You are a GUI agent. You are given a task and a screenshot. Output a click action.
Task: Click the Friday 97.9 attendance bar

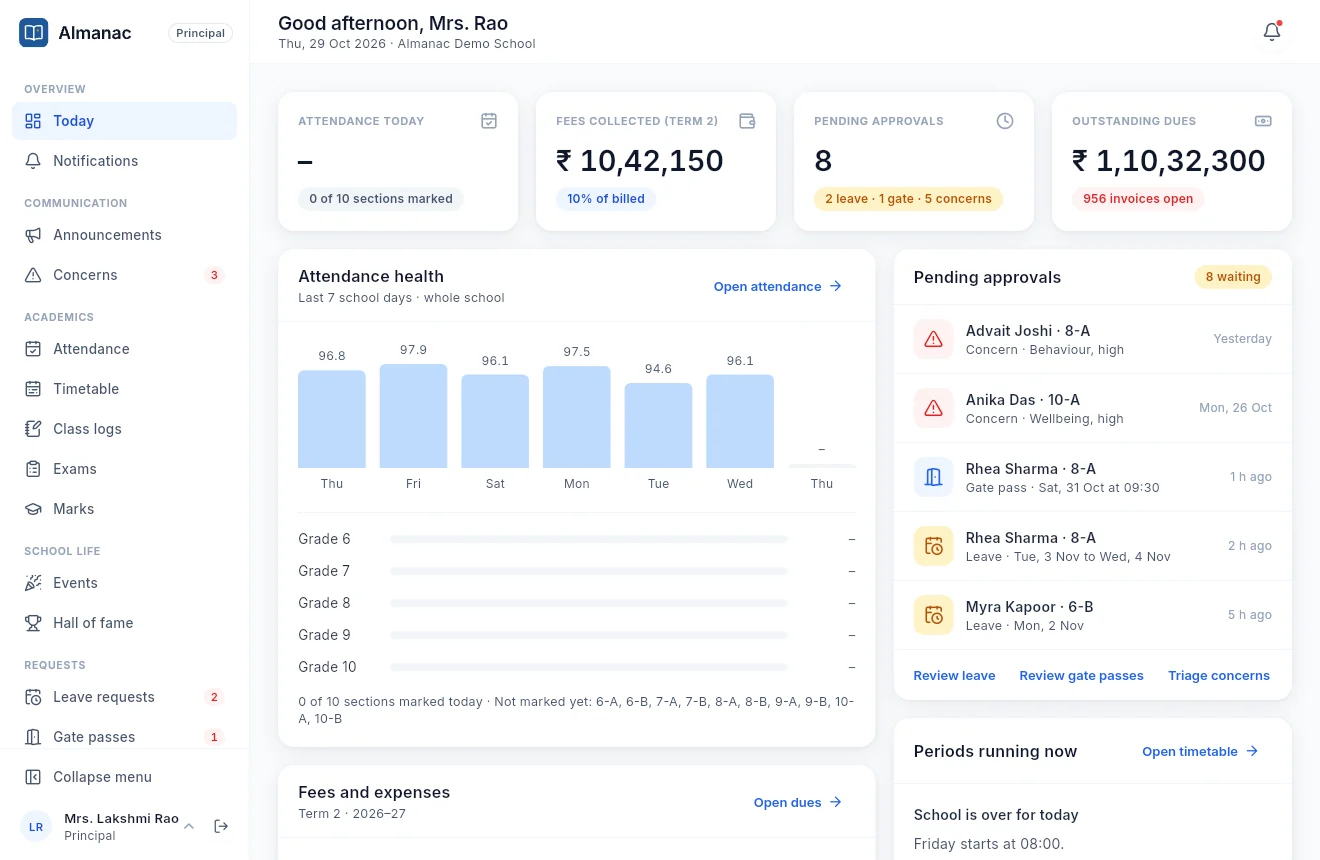pyautogui.click(x=413, y=416)
